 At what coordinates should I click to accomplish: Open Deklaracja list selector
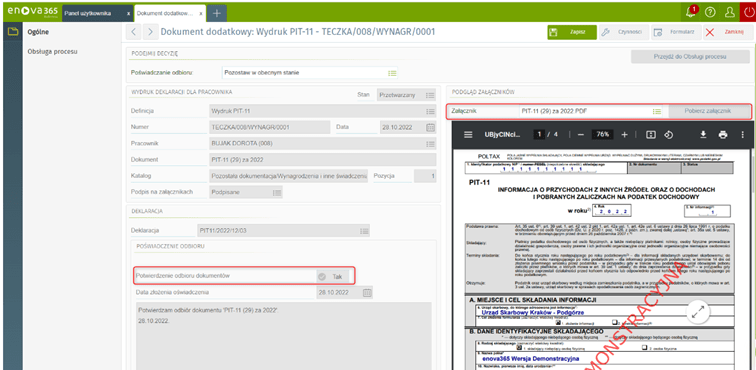click(x=365, y=231)
